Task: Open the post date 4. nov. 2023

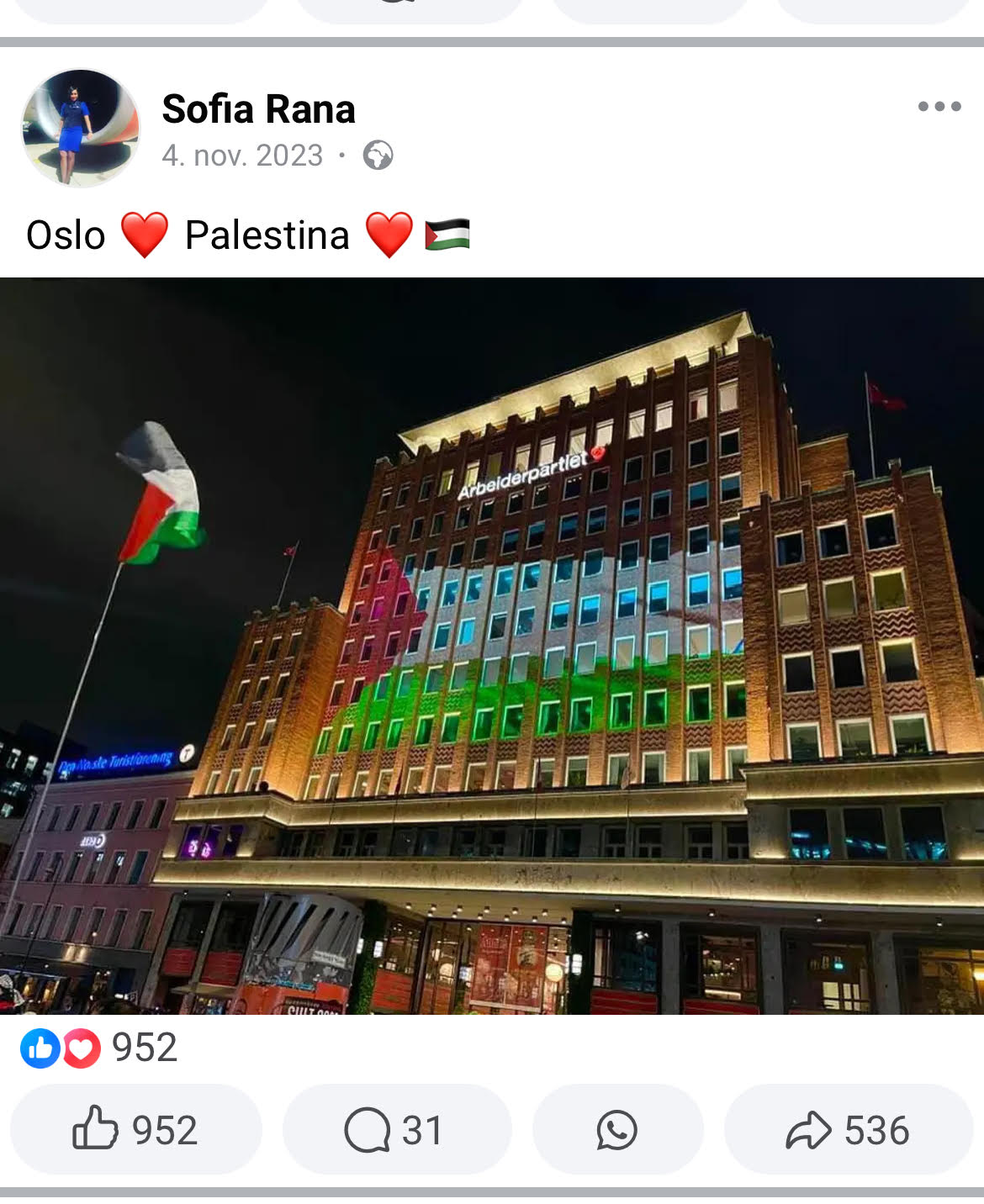Action: click(x=242, y=156)
